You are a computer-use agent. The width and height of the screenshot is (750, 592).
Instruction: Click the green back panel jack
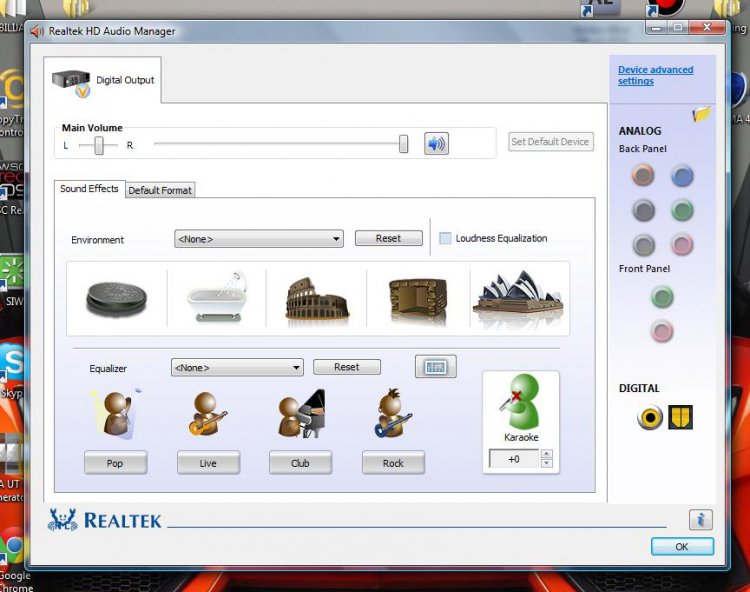pyautogui.click(x=682, y=210)
